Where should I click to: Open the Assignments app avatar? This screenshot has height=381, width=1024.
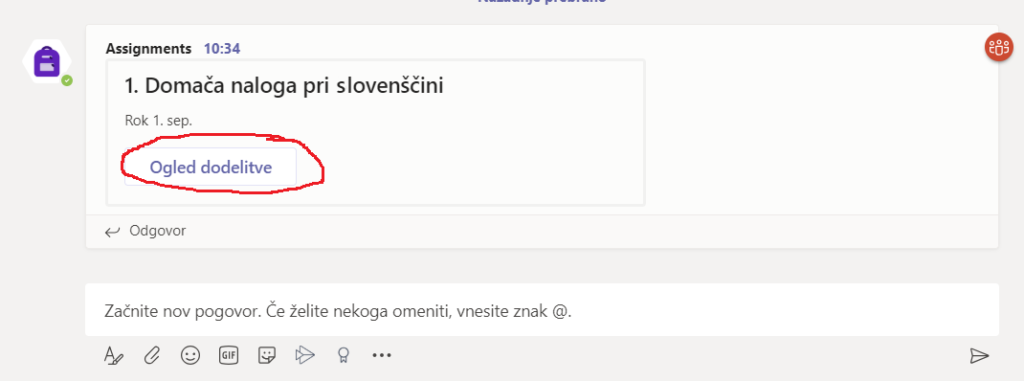[47, 61]
